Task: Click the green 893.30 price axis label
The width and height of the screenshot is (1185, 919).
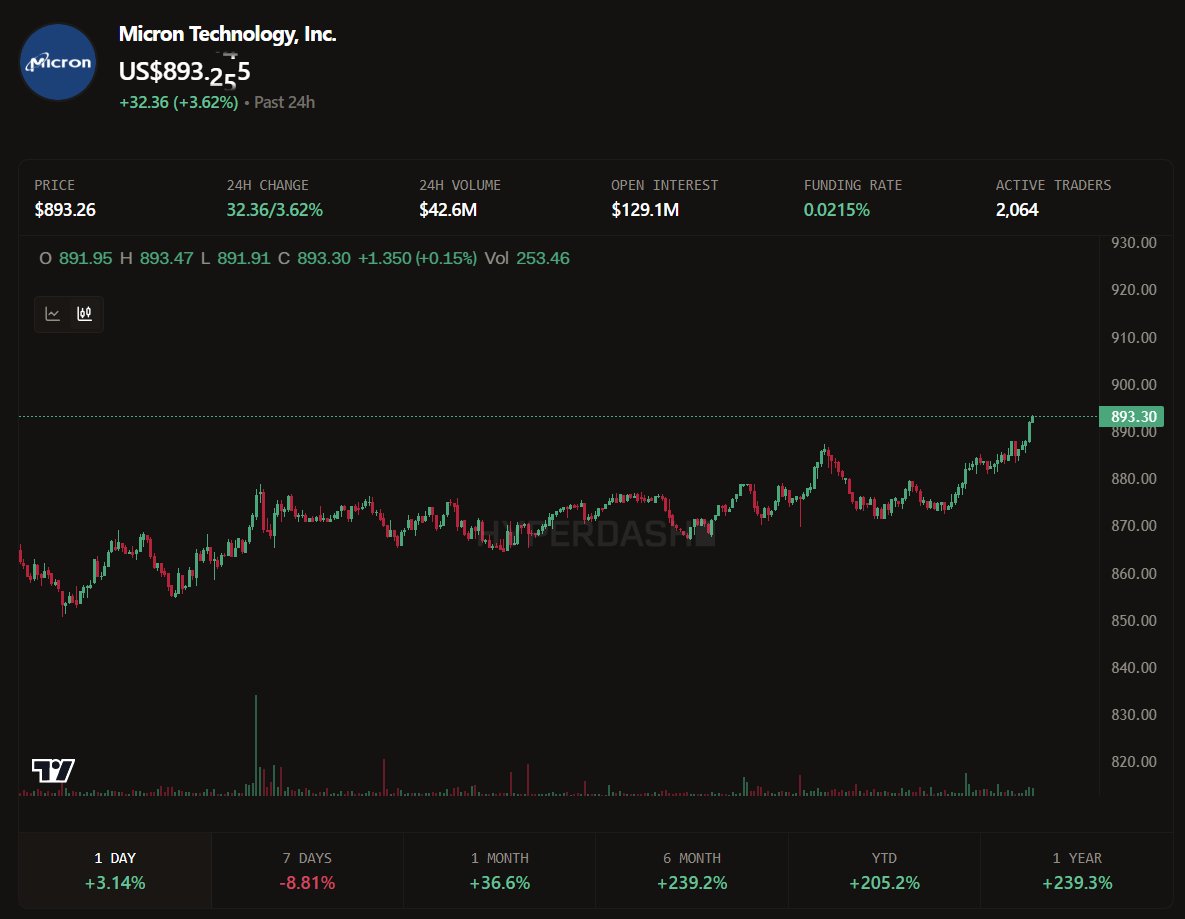Action: click(x=1131, y=416)
